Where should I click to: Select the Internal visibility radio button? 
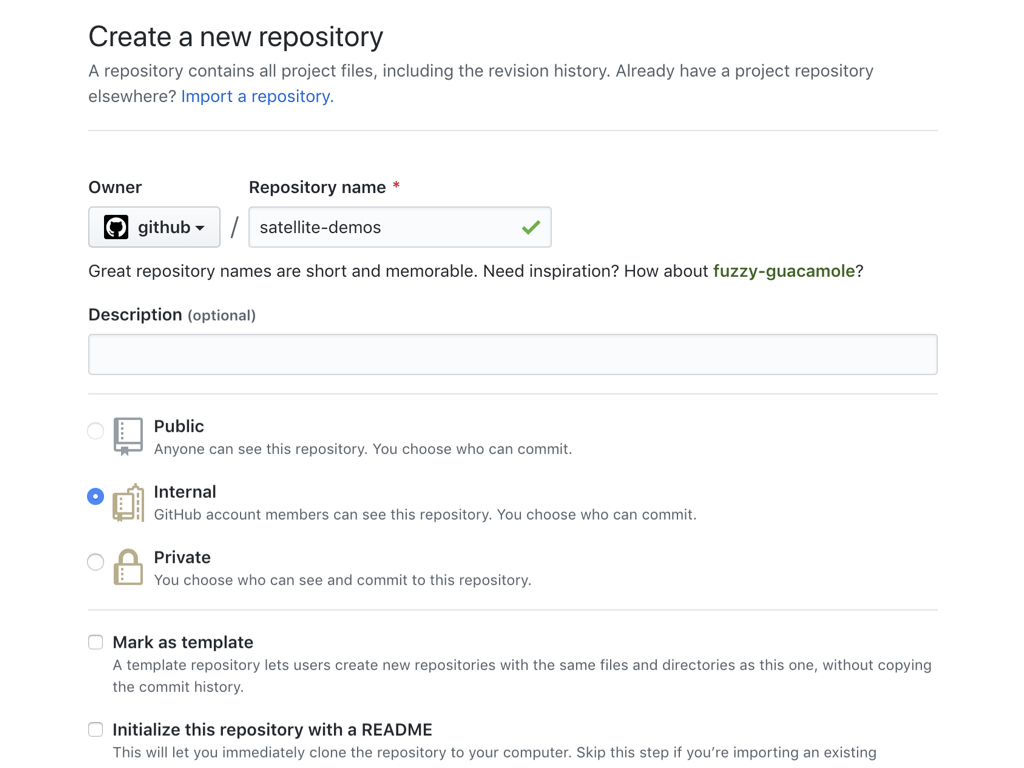point(96,497)
